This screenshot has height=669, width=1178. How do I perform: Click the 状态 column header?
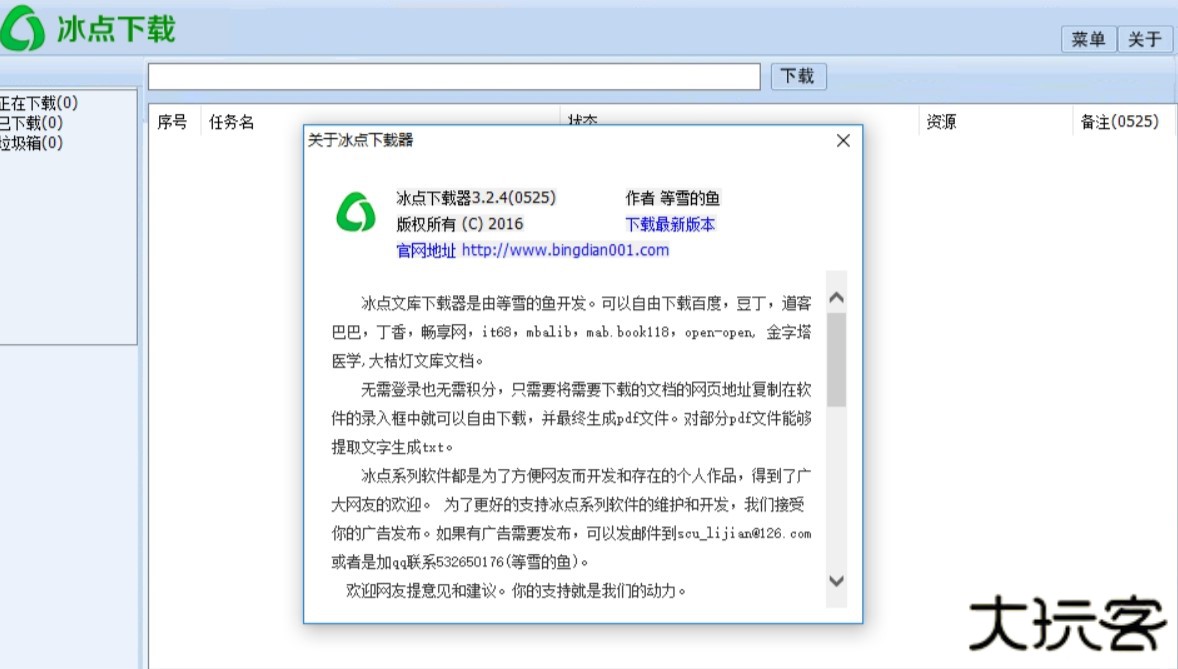(x=584, y=122)
